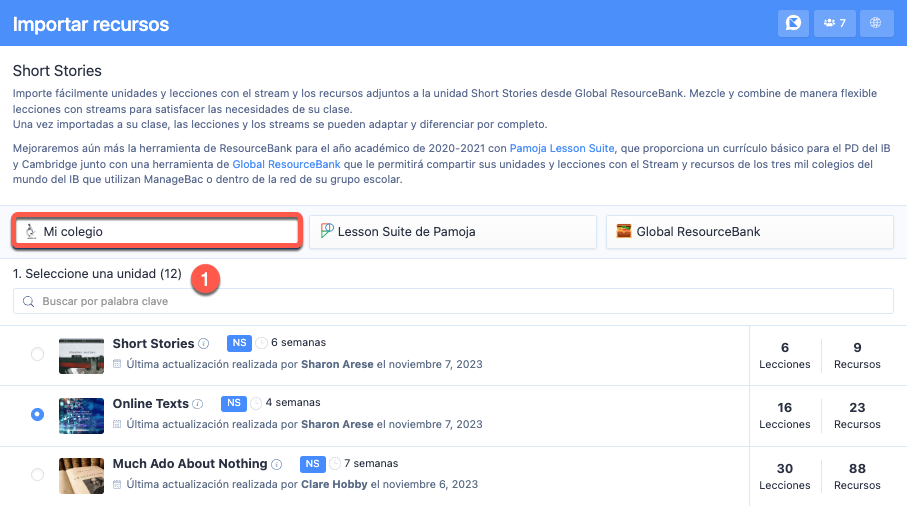The image size is (907, 506).
Task: Click the Much Ado About Nothing thumbnail
Action: tap(82, 475)
